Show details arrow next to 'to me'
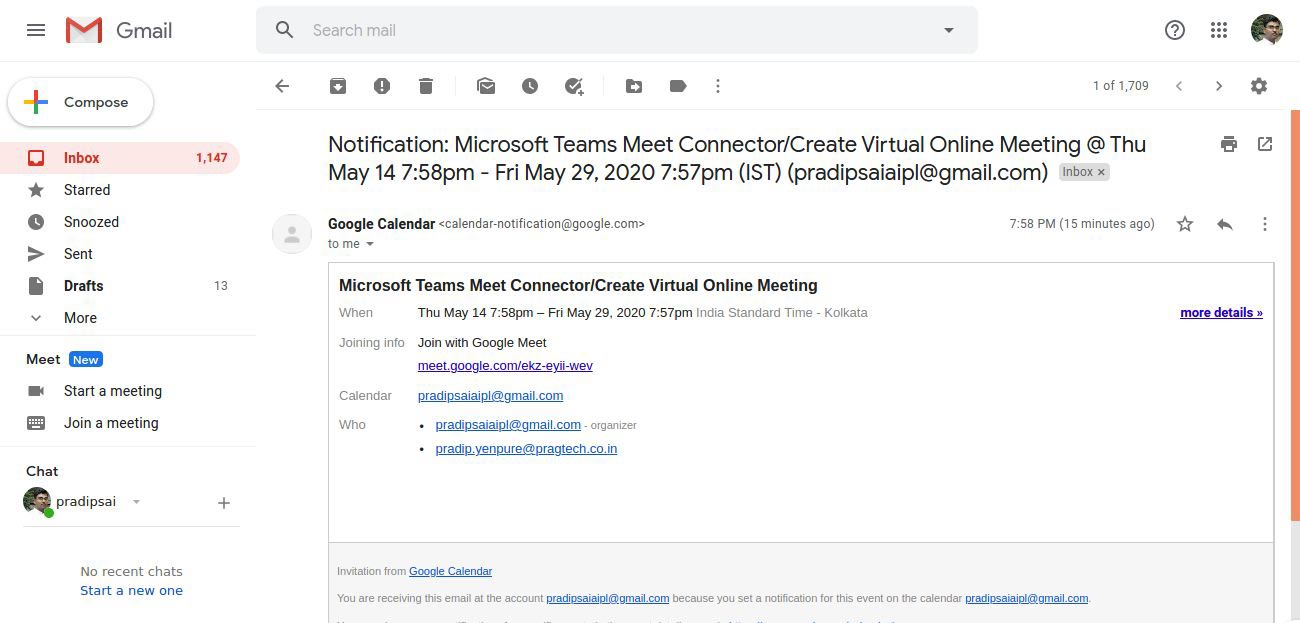 pyautogui.click(x=370, y=244)
